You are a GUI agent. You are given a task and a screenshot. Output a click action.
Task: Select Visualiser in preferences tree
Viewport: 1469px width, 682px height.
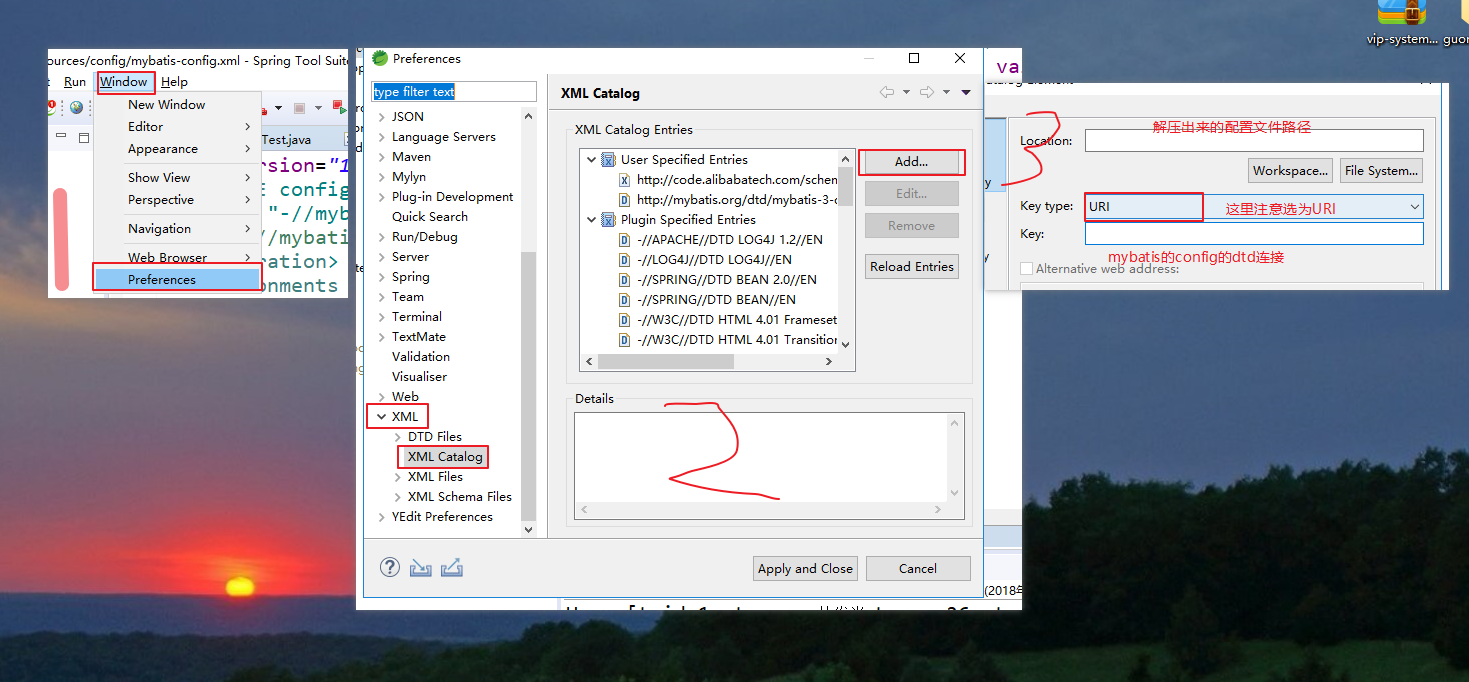pos(420,377)
